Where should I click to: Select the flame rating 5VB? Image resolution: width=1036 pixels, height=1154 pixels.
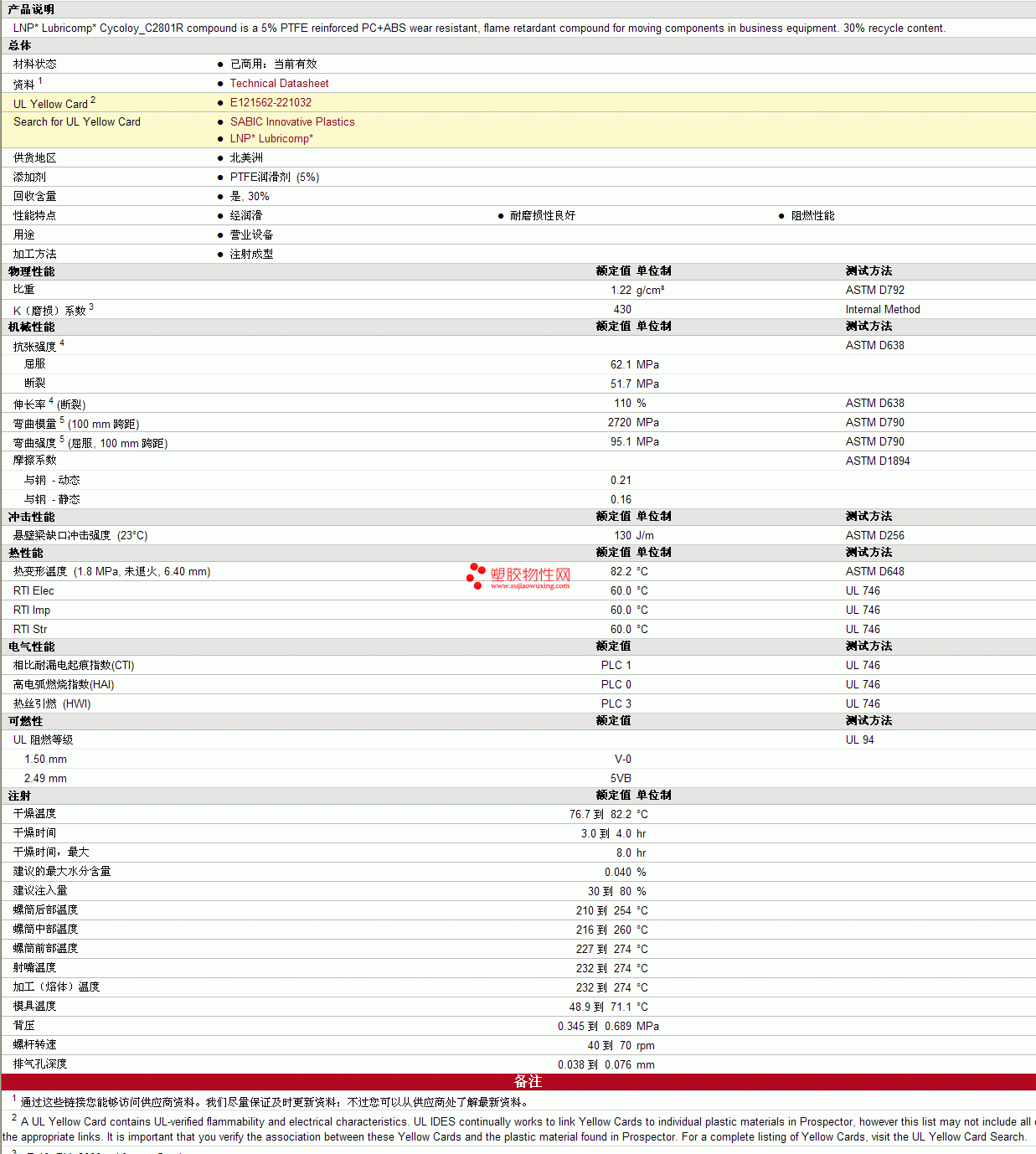pos(621,779)
